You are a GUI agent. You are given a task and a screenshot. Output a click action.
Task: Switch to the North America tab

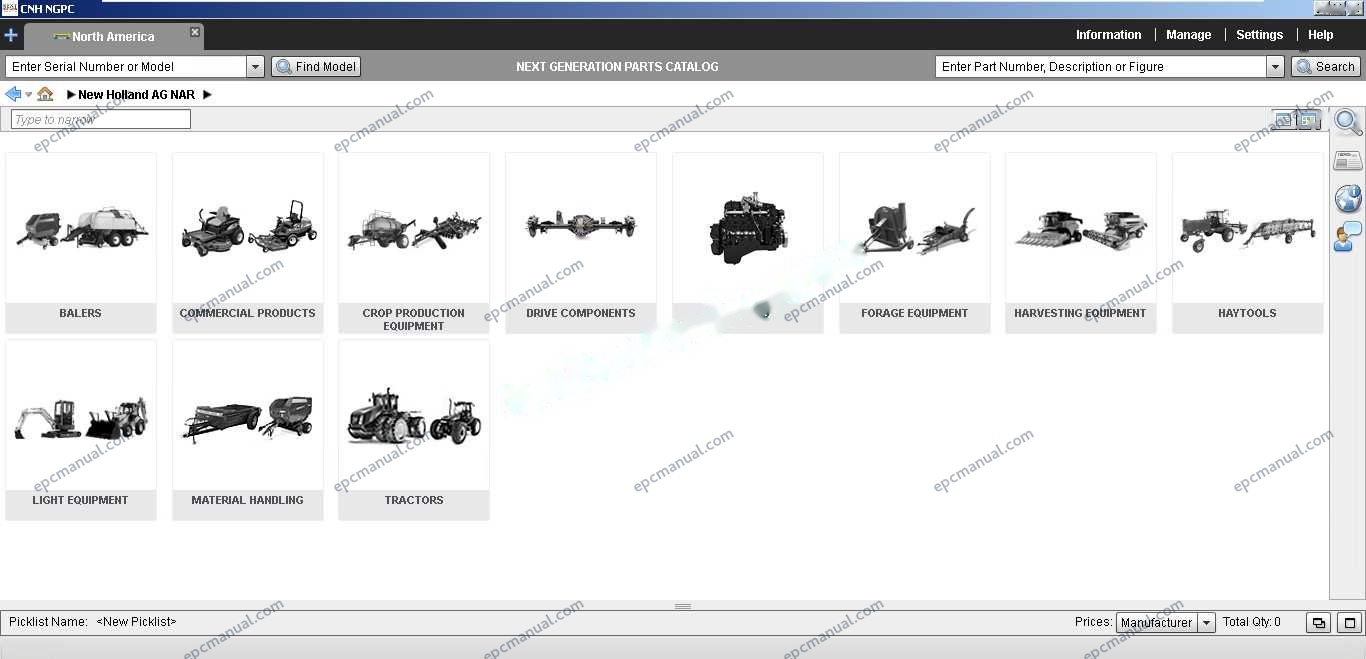(x=112, y=36)
